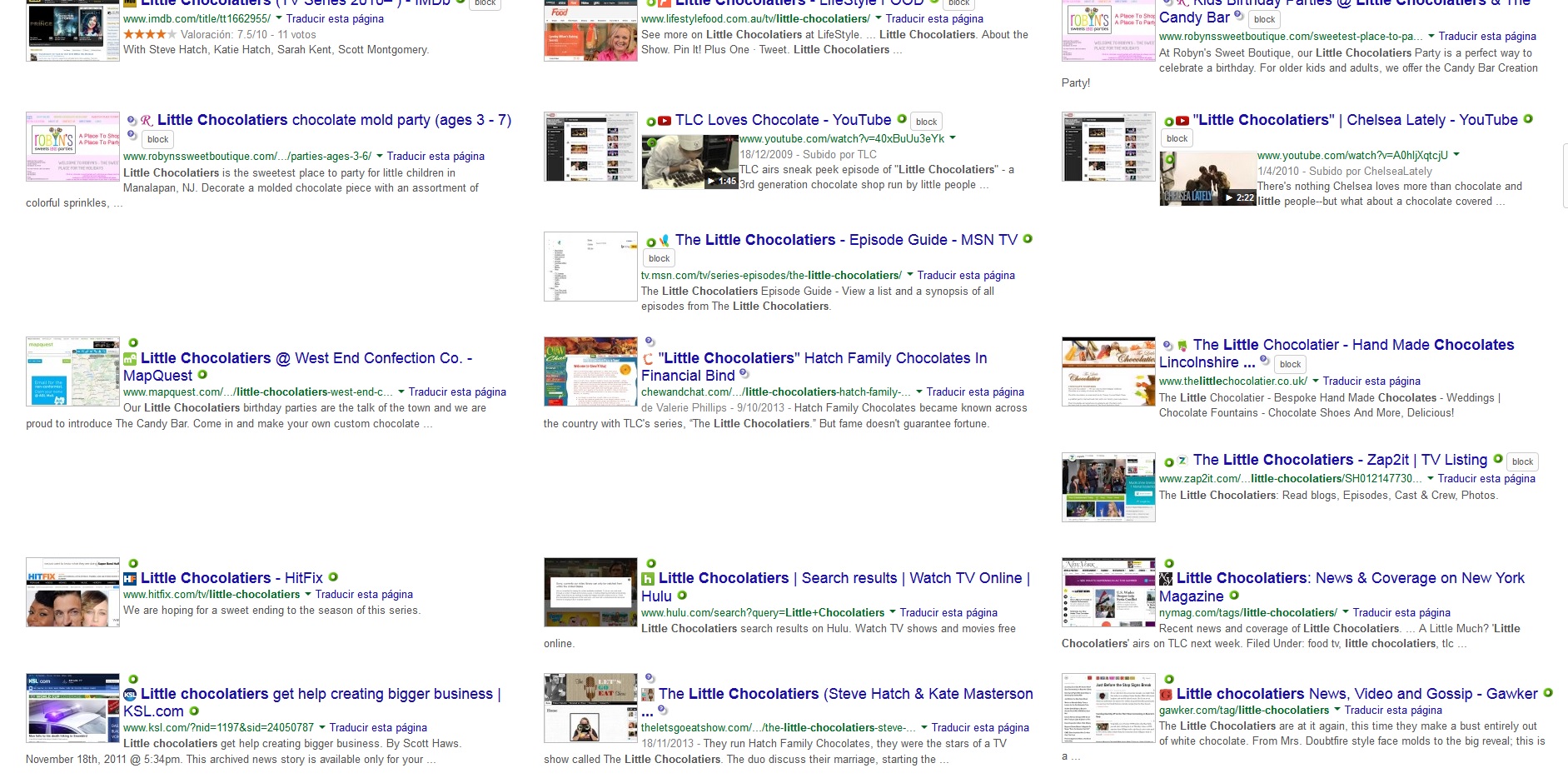Click the HitFix favicon beside Little Chocolatiers - HitFix
Screen dimensions: 1568x783
click(130, 579)
